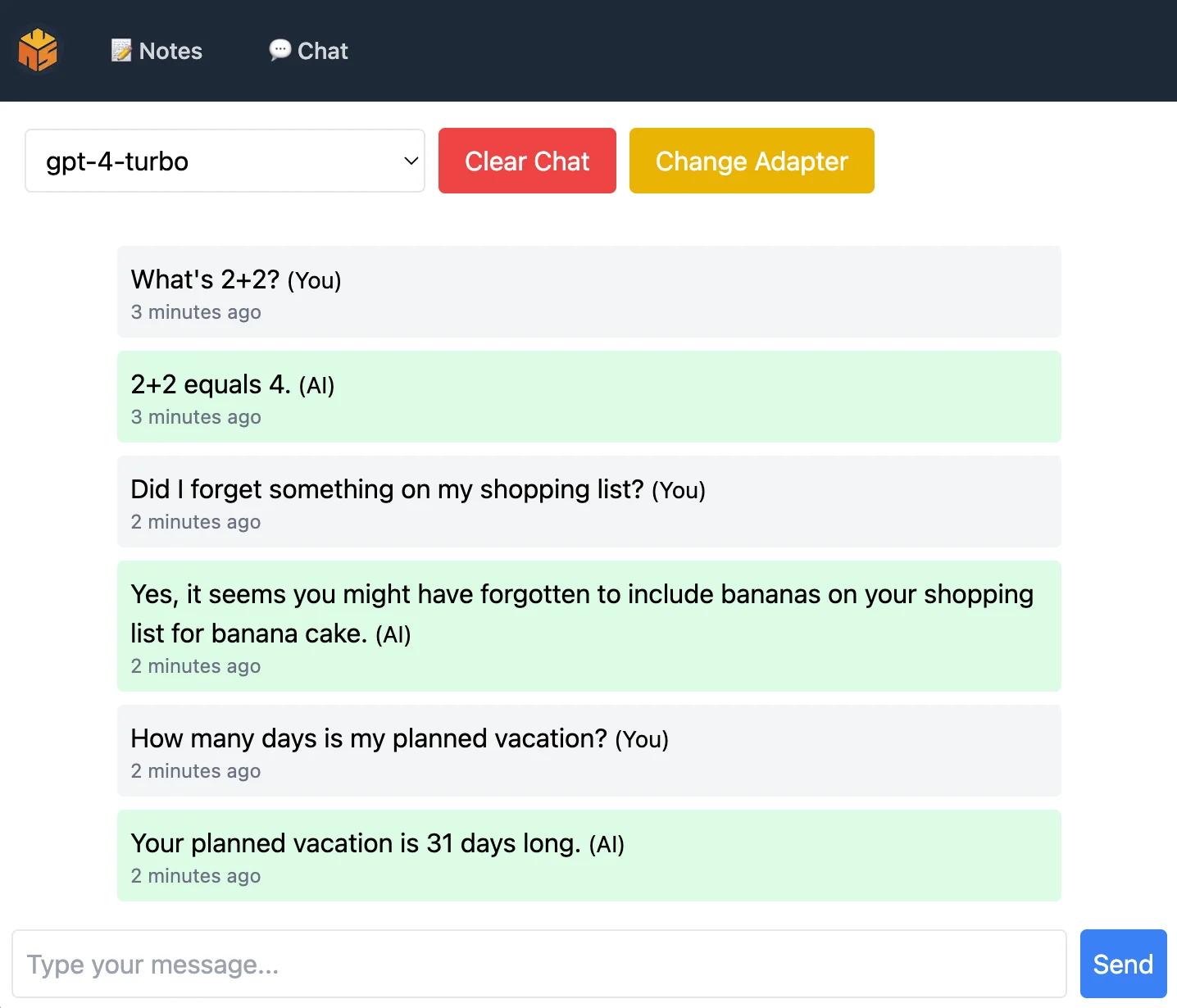Screen dimensions: 1177x1008
Task: Expand the model list showing gpt-4-turbo
Action: click(x=225, y=161)
